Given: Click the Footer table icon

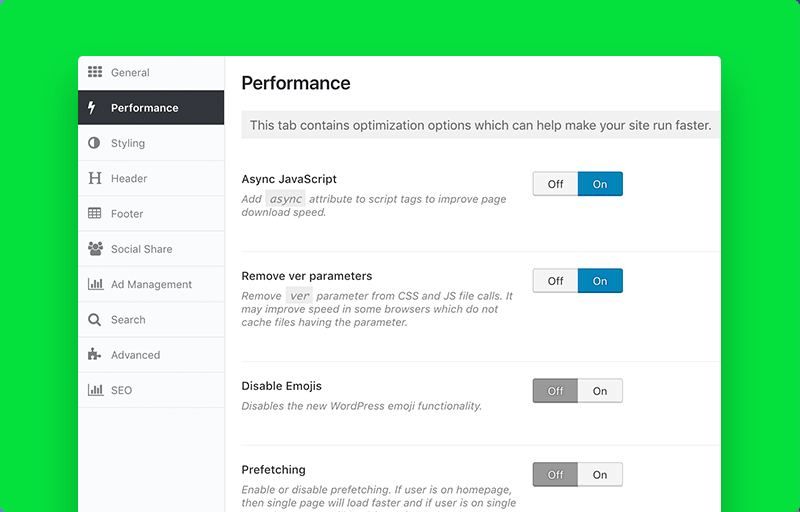Looking at the screenshot, I should (x=94, y=213).
